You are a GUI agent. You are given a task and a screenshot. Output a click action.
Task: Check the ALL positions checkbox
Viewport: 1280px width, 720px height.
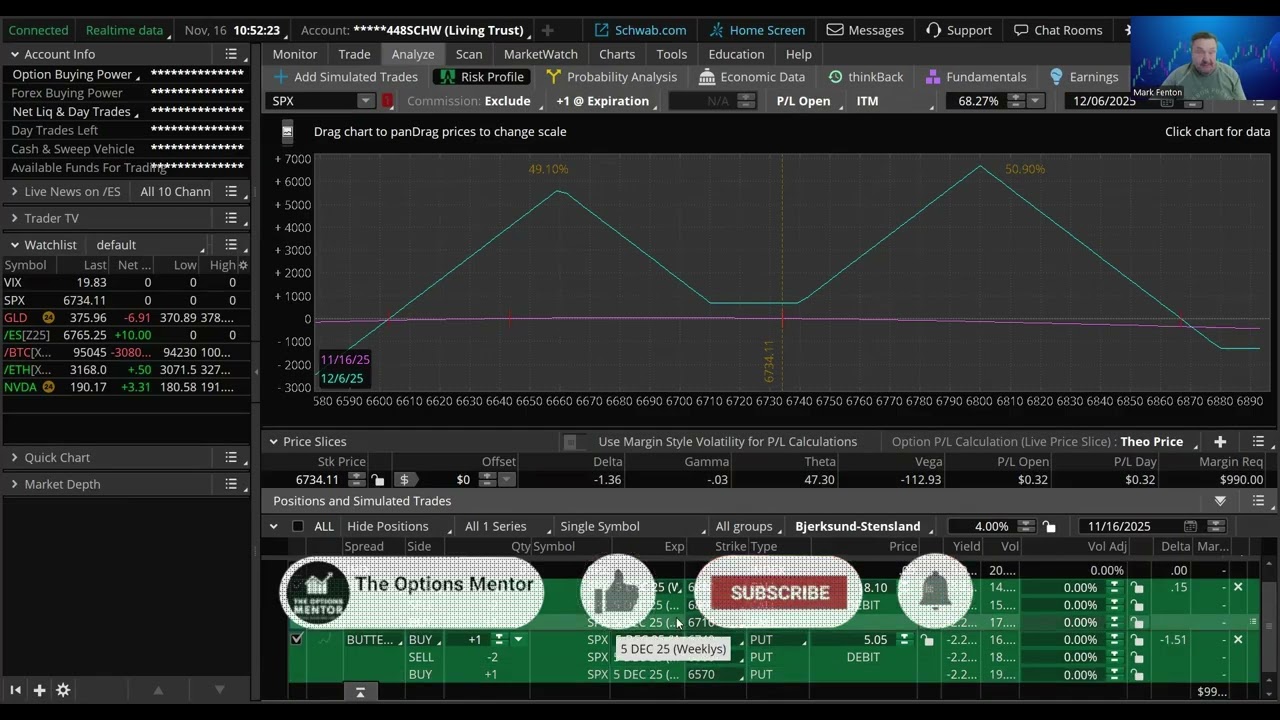[x=298, y=526]
